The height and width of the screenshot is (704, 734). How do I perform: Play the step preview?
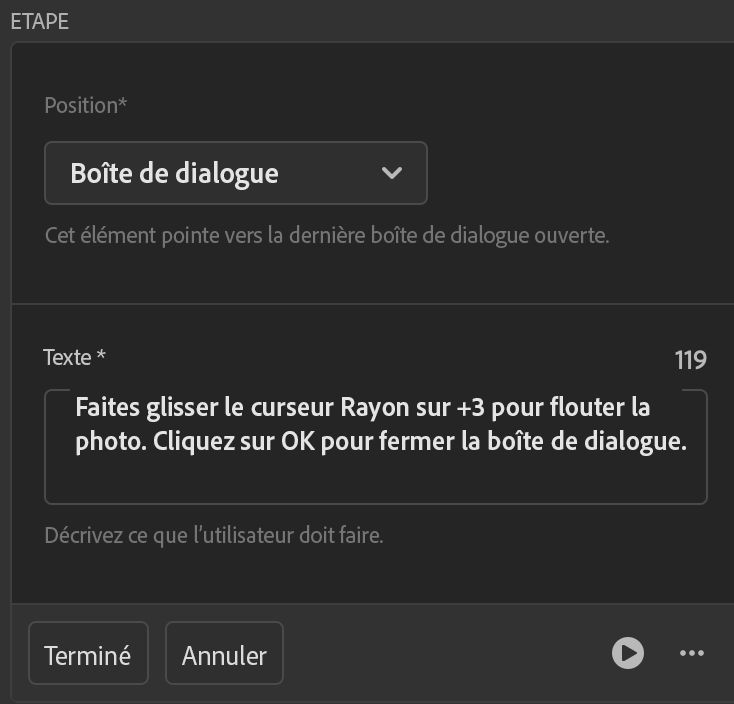tap(628, 654)
